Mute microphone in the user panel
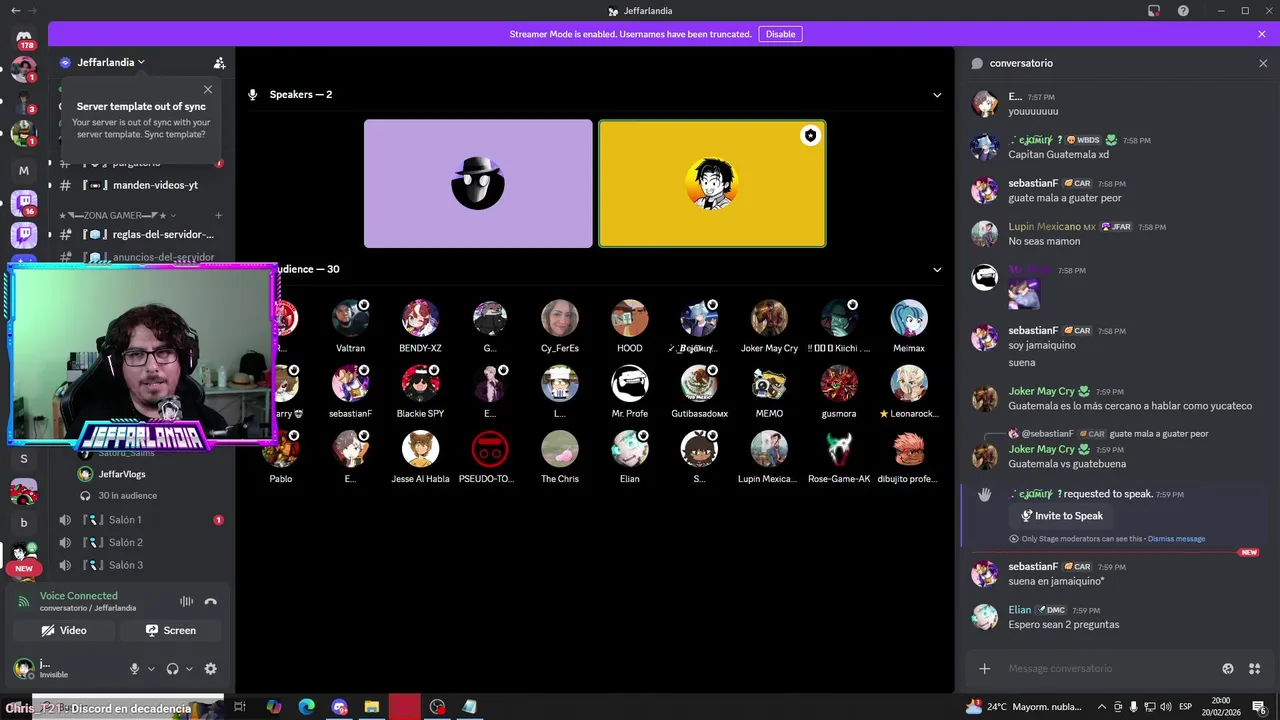1280x720 pixels. coord(134,669)
